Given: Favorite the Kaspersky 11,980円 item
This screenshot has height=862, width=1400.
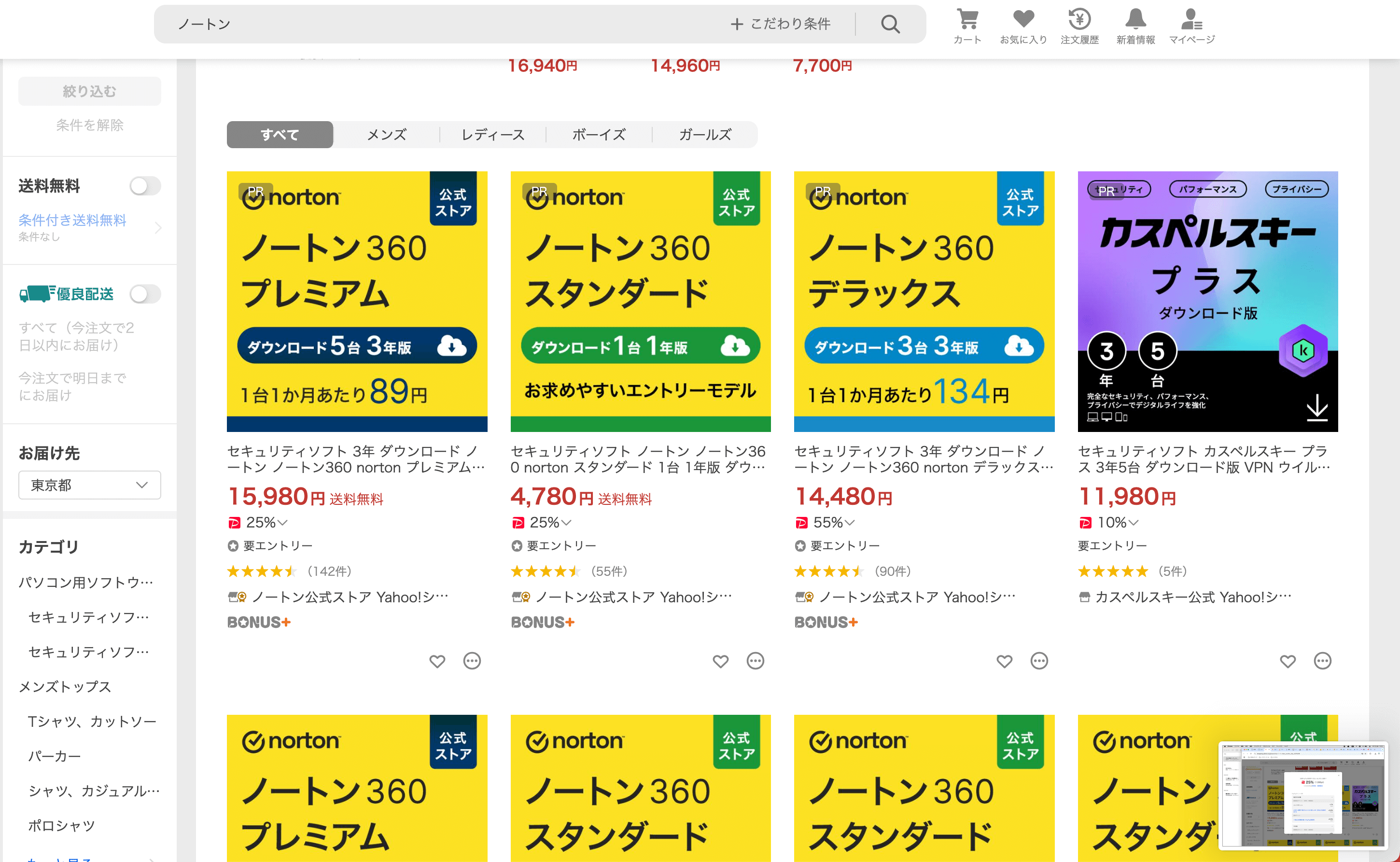Looking at the screenshot, I should (x=1288, y=661).
